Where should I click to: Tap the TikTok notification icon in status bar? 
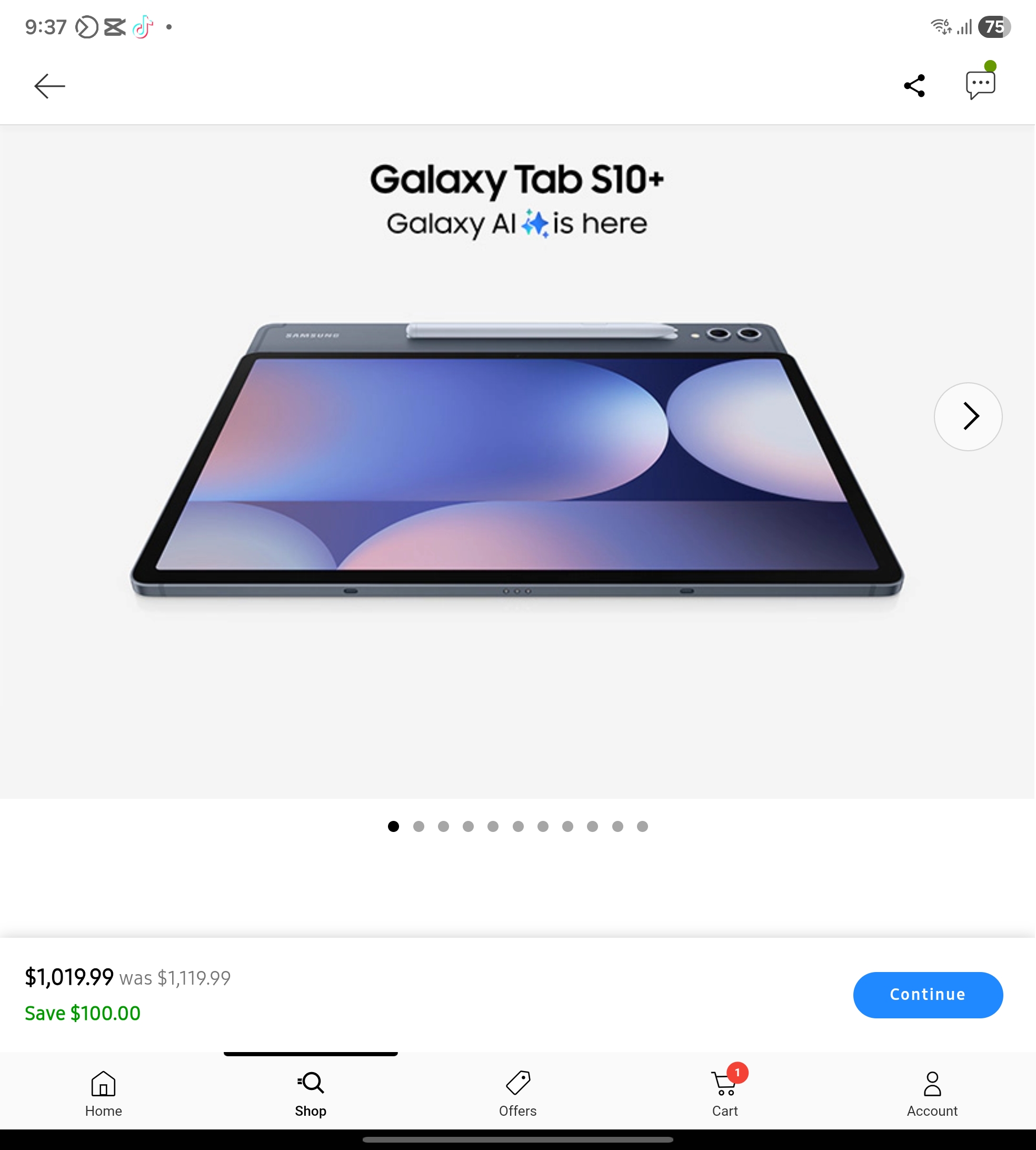[143, 27]
